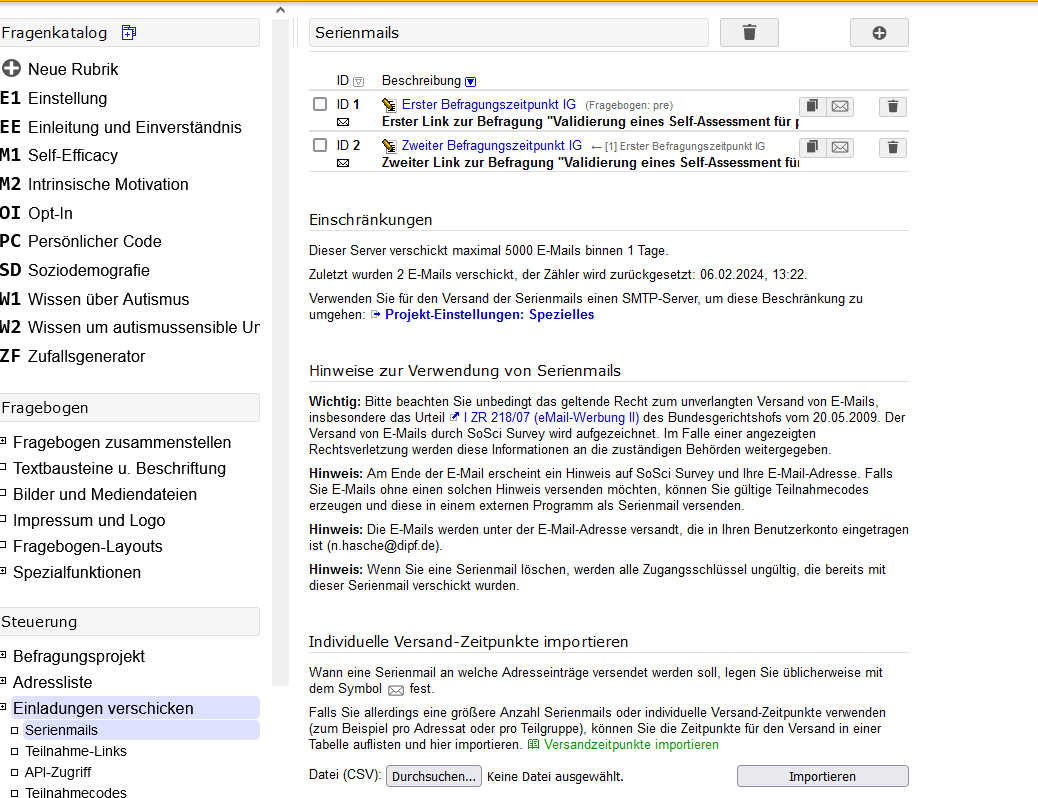Click the edit pencil icon for ID 2
This screenshot has height=798, width=1038.
pyautogui.click(x=389, y=146)
